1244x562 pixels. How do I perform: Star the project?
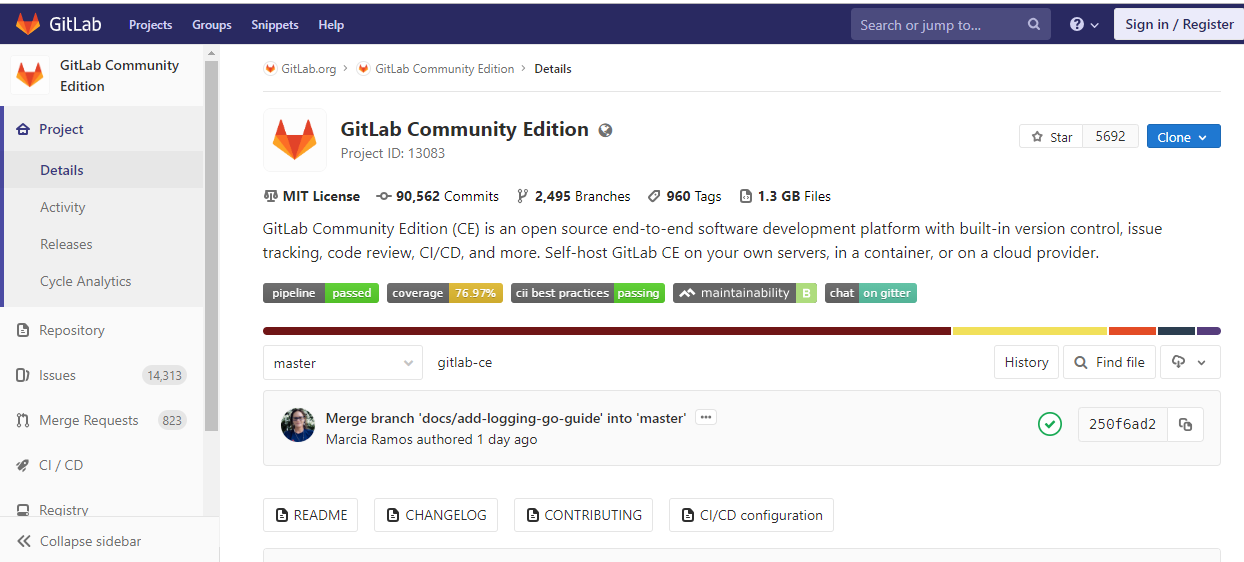[x=1051, y=137]
